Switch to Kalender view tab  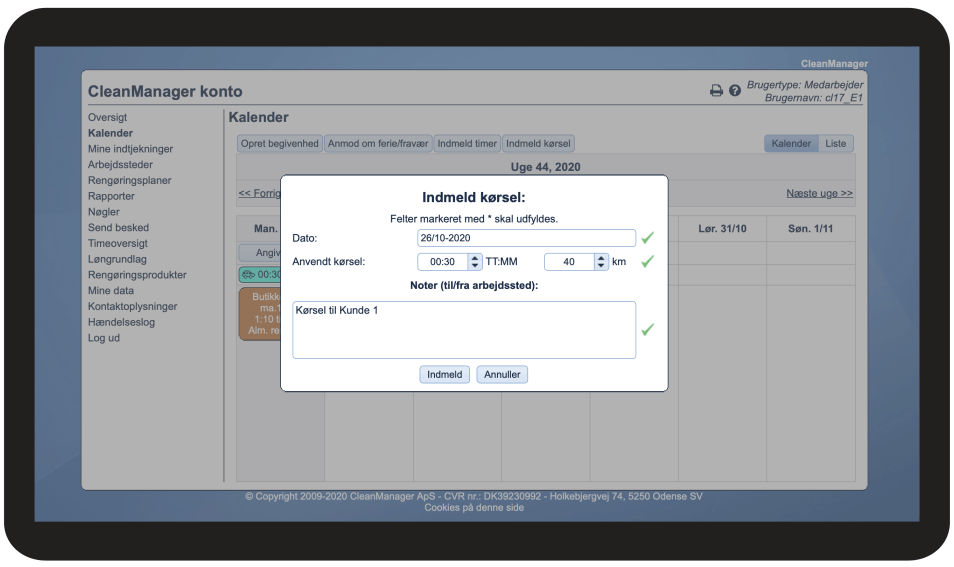pyautogui.click(x=791, y=144)
